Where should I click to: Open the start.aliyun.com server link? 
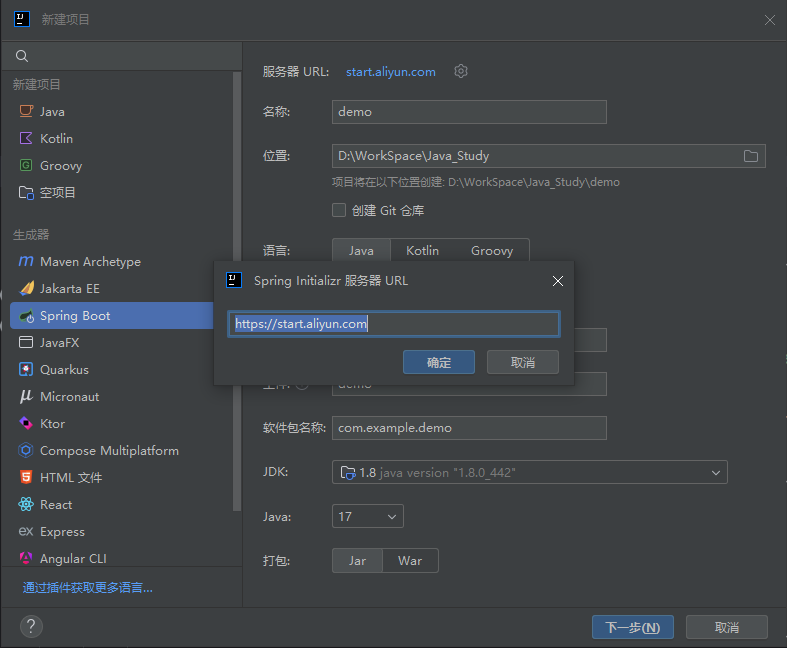[390, 72]
